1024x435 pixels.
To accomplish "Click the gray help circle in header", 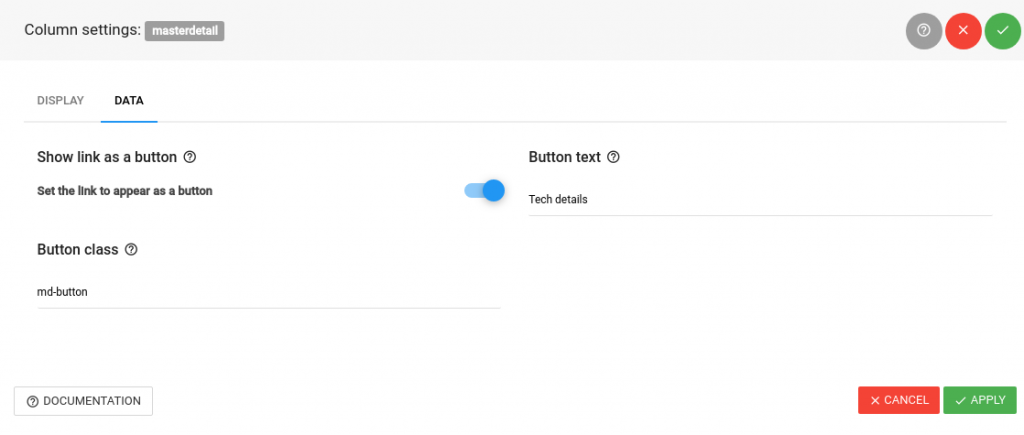I will 923,31.
